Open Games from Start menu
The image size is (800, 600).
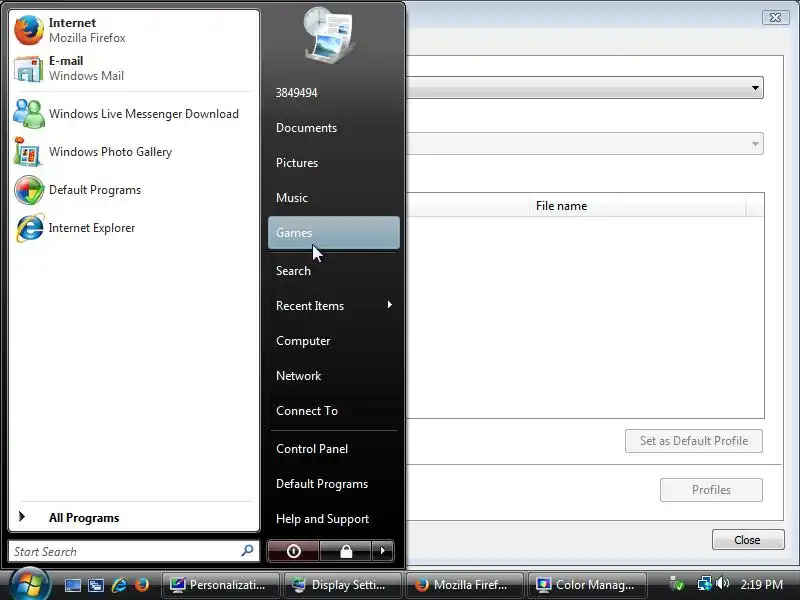(334, 233)
